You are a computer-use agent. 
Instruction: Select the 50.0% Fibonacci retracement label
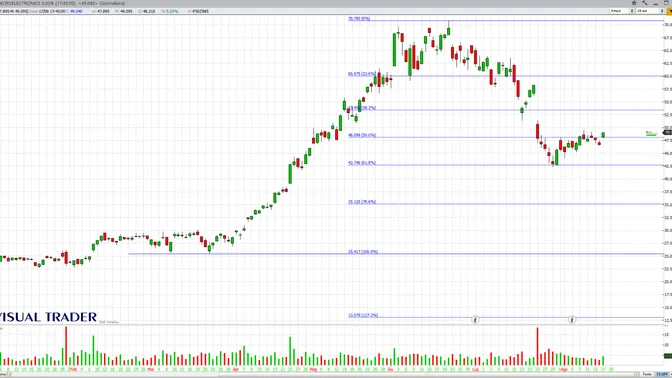pos(362,135)
